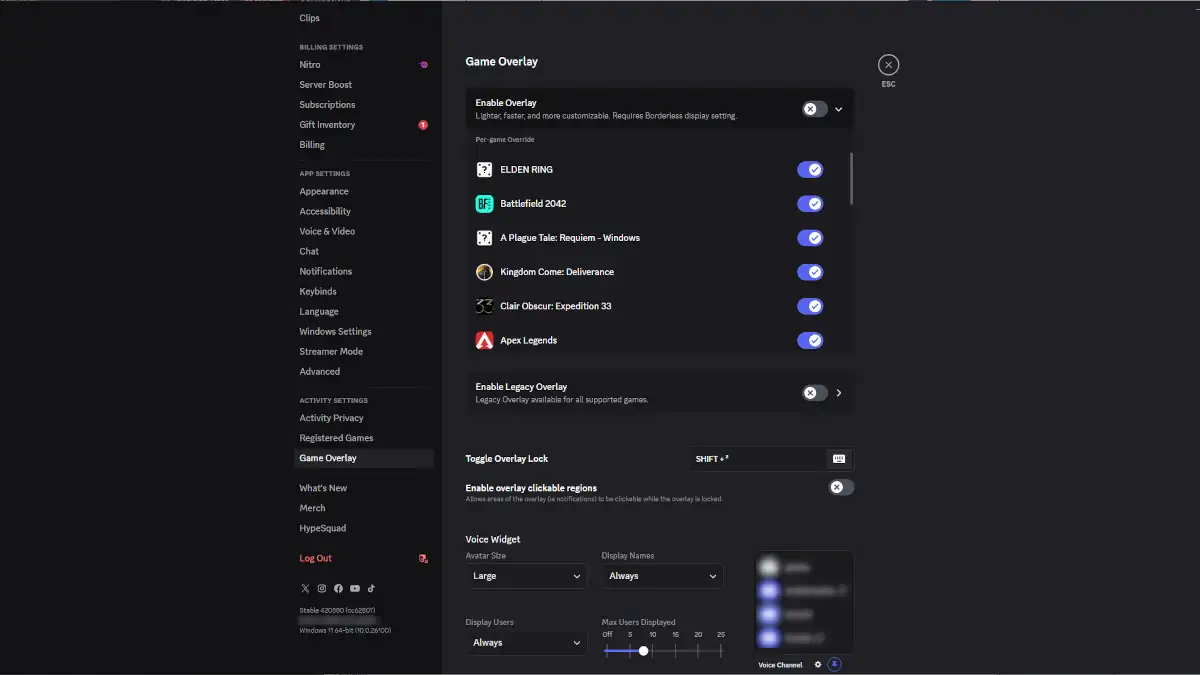Open Discord's YouTube social link
The height and width of the screenshot is (675, 1200).
pos(355,588)
